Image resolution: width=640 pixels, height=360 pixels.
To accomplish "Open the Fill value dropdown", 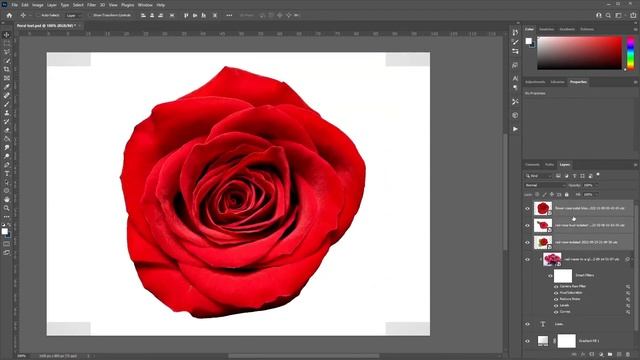I will (x=596, y=195).
